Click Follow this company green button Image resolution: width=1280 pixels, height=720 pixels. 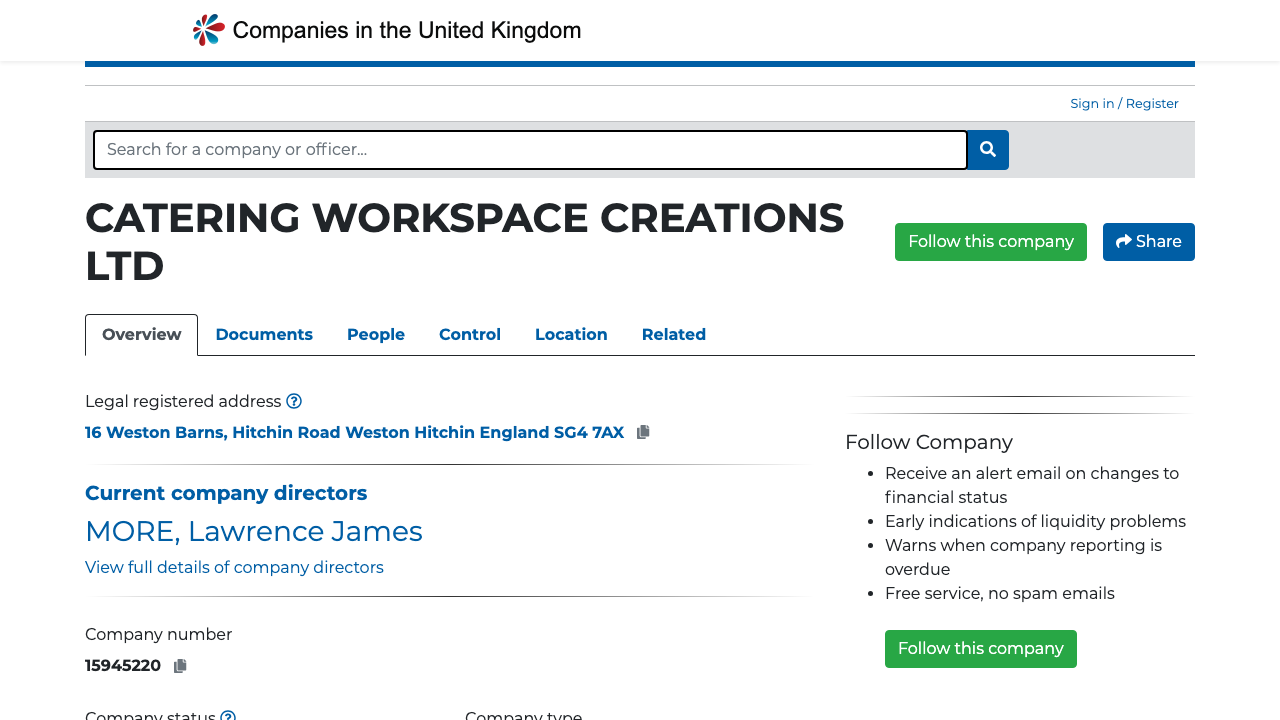(x=990, y=241)
